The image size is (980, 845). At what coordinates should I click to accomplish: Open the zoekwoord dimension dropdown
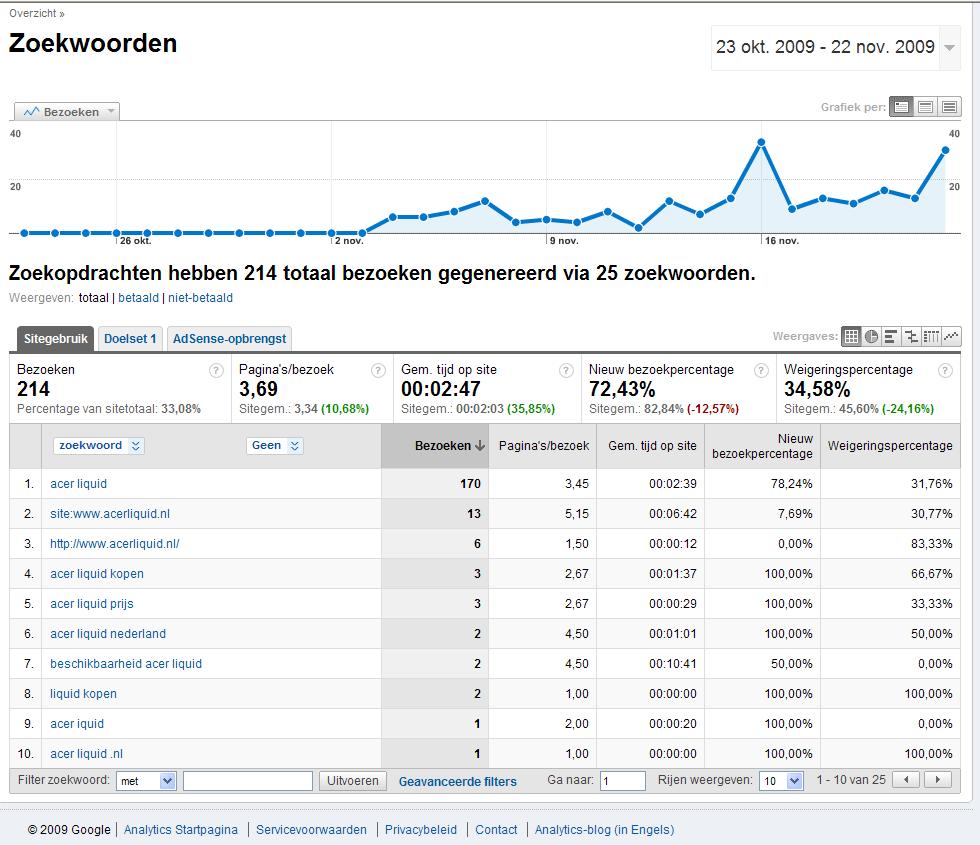pos(99,445)
